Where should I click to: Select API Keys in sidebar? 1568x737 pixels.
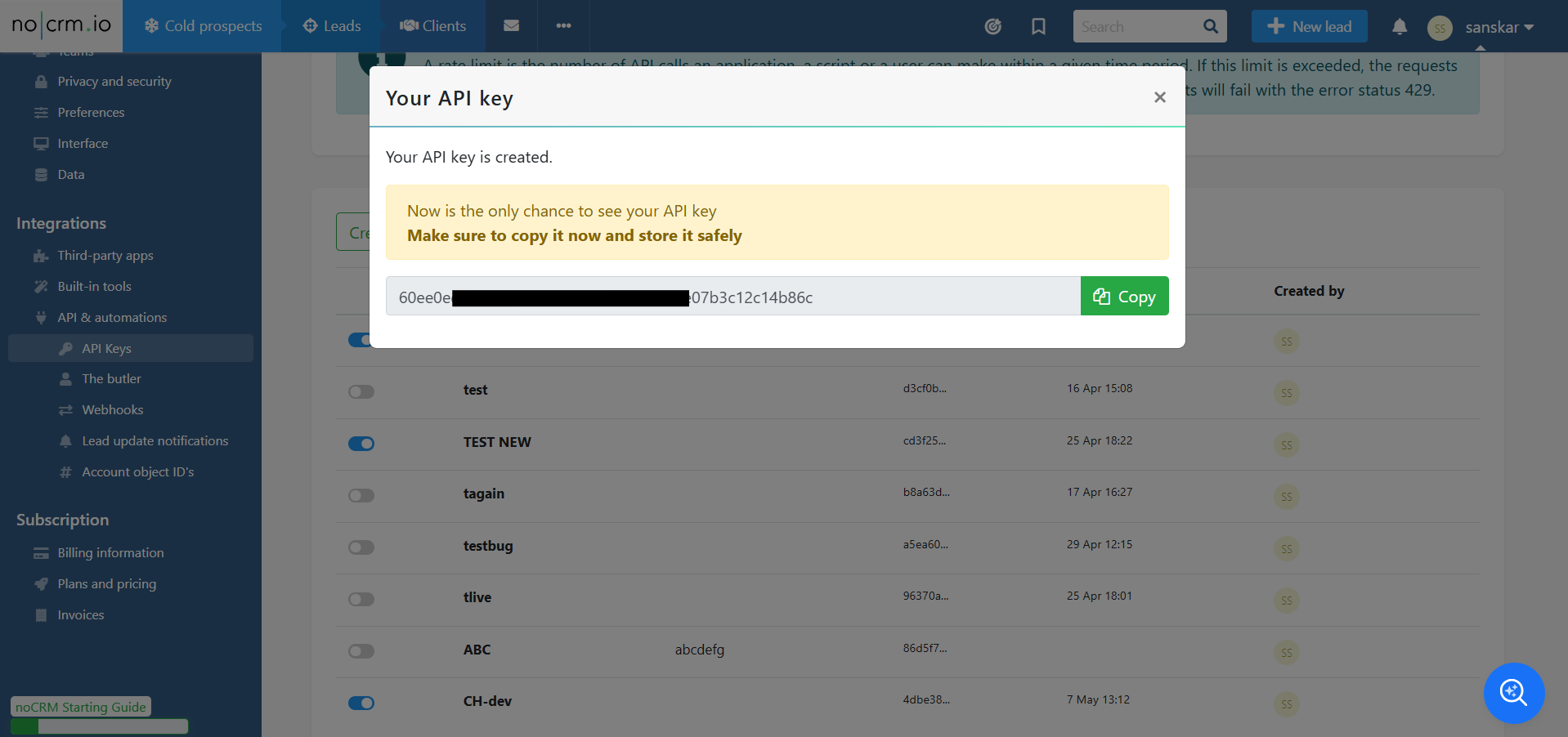(131, 348)
